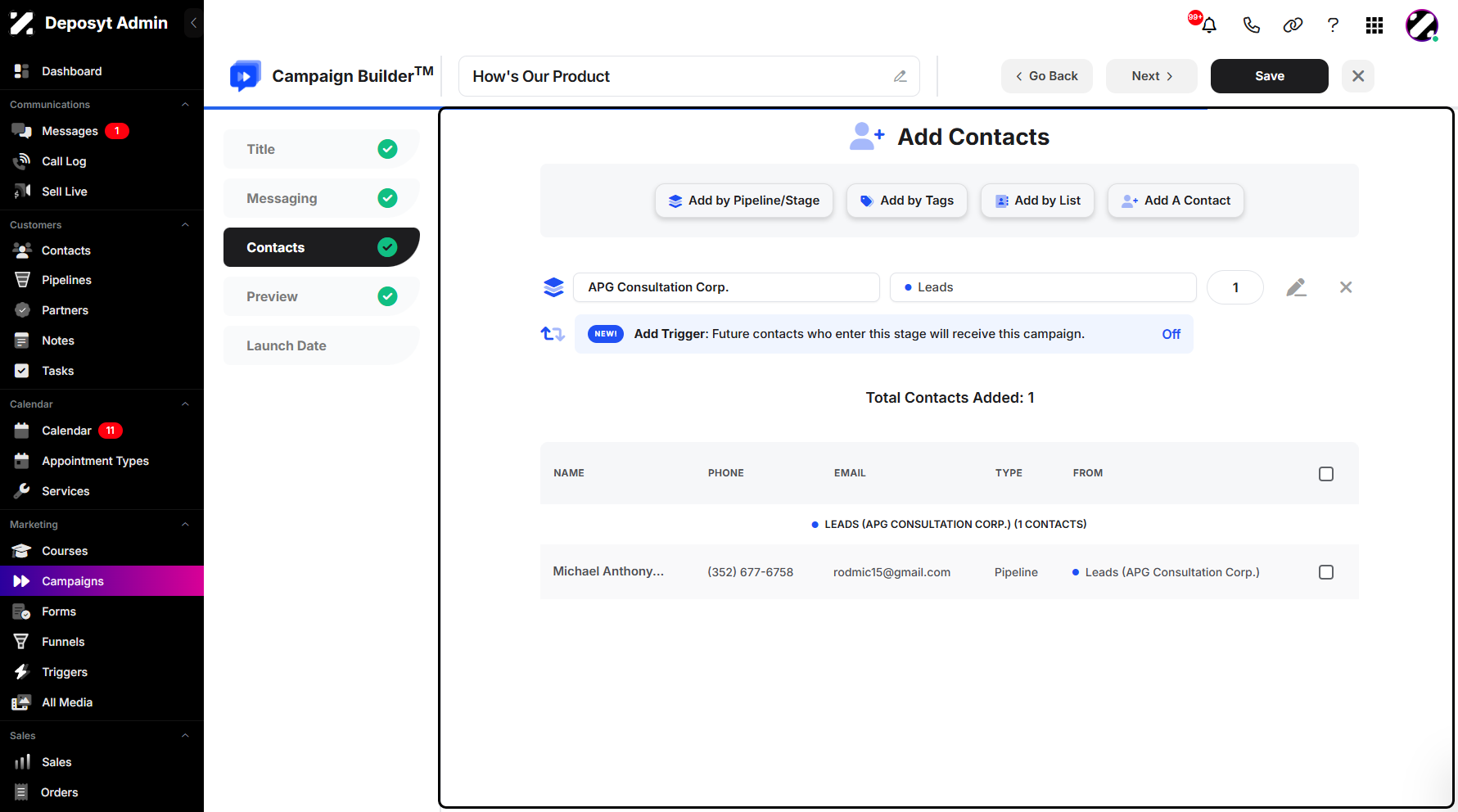Click the campaign title input field

pyautogui.click(x=689, y=76)
